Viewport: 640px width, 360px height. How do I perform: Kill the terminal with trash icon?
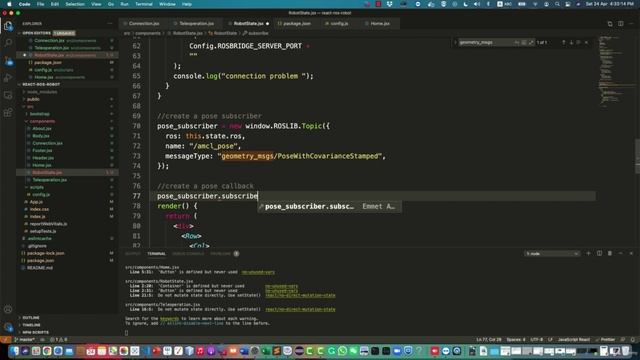[610, 253]
